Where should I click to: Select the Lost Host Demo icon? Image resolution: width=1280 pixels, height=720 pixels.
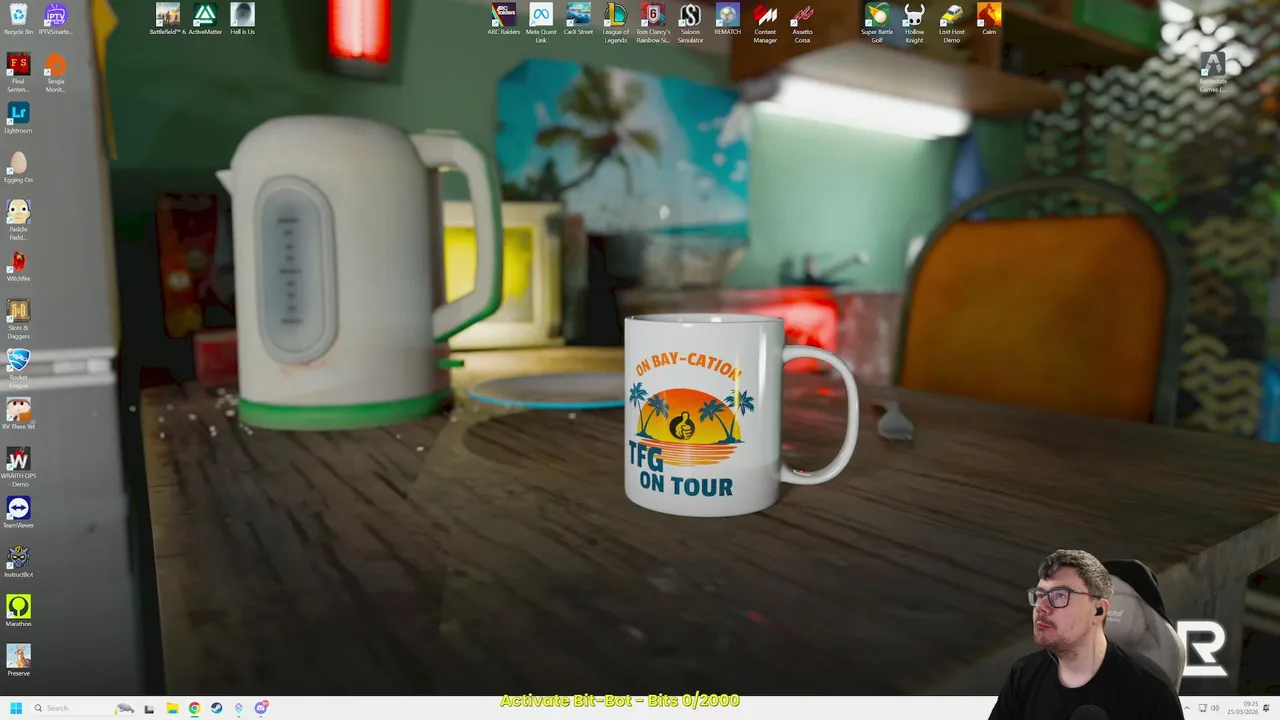coord(952,24)
